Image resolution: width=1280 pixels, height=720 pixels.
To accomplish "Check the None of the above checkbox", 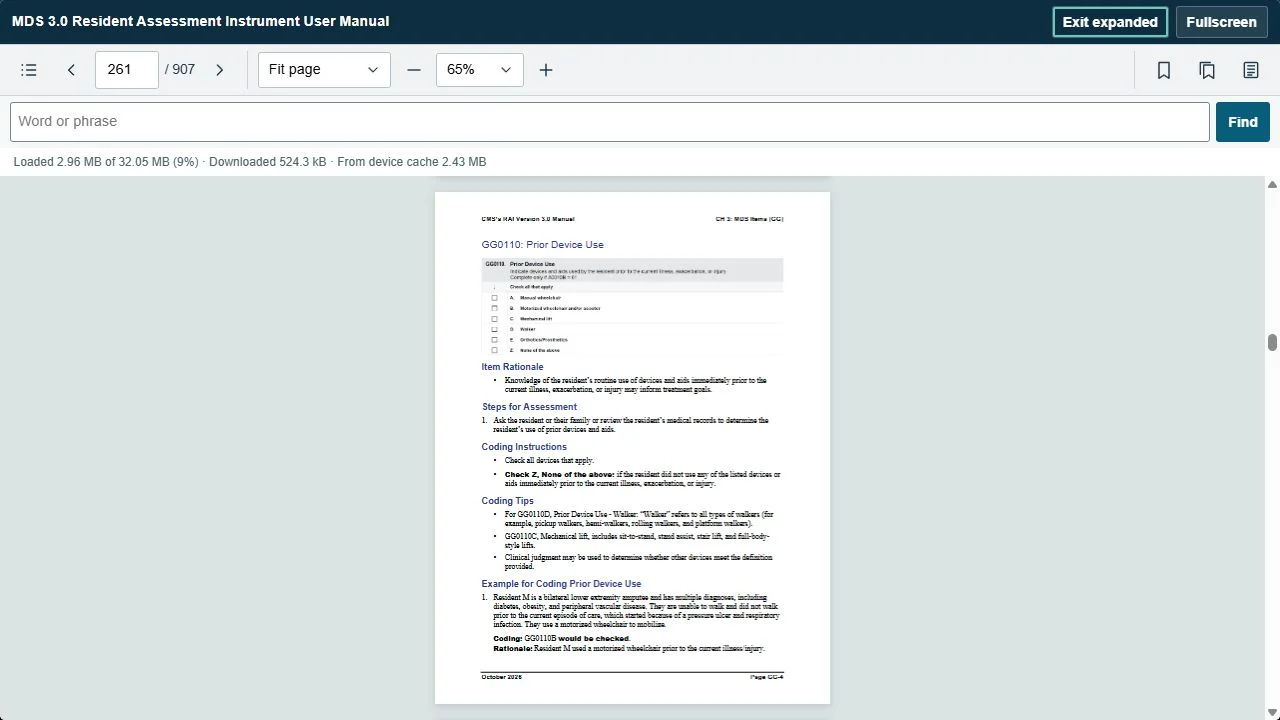I will tap(494, 350).
